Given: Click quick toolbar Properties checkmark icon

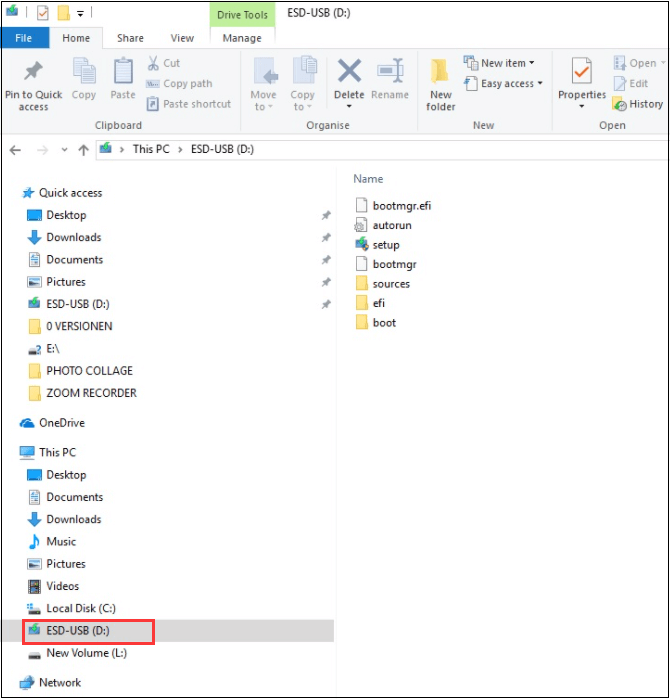Looking at the screenshot, I should pyautogui.click(x=43, y=13).
